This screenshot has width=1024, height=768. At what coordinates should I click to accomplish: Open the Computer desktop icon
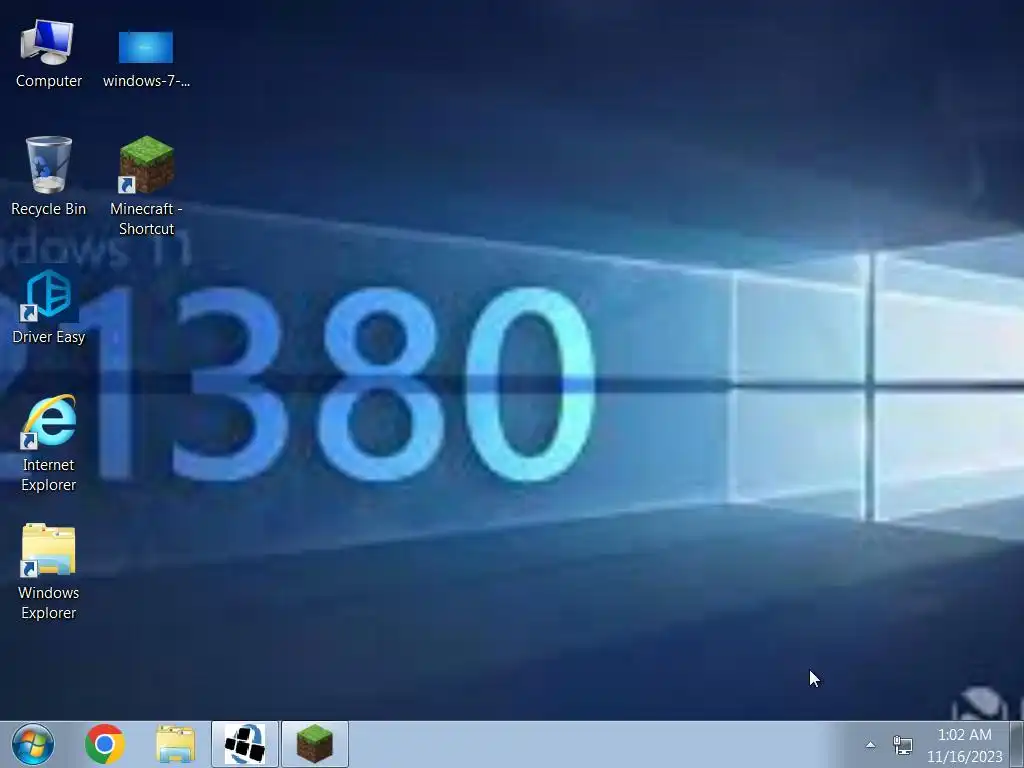[x=48, y=42]
